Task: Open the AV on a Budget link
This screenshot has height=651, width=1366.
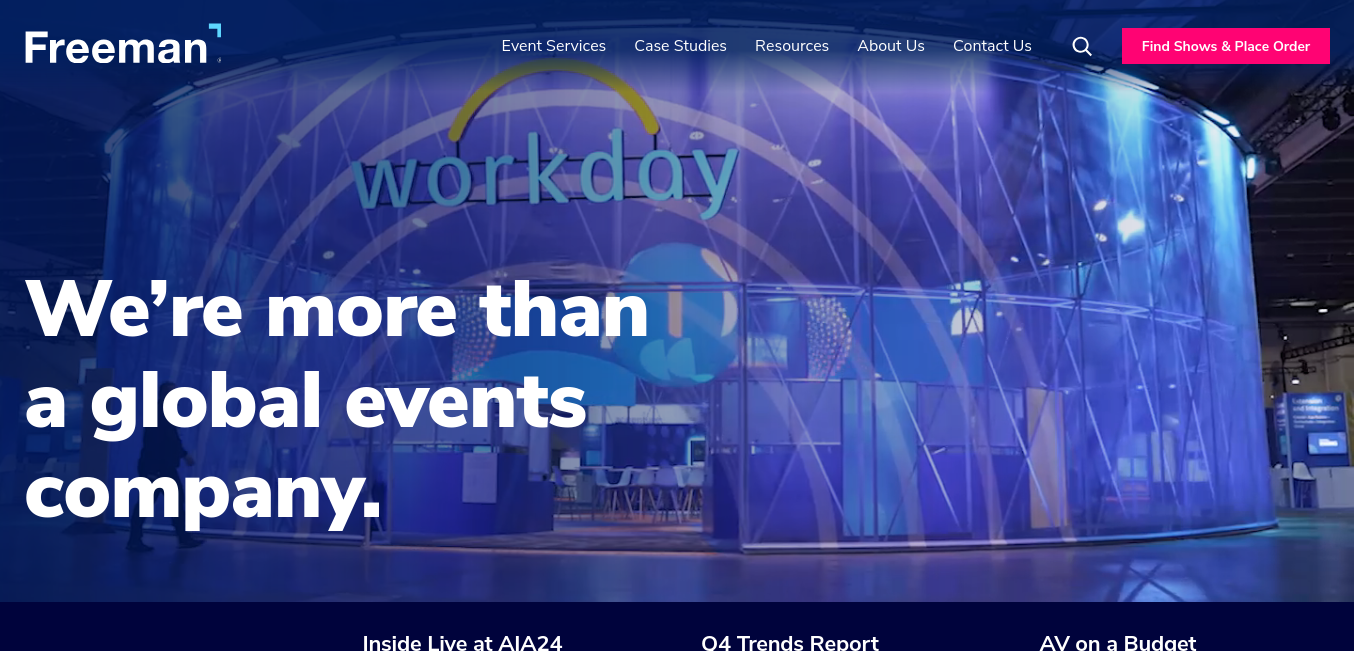Action: (x=1118, y=642)
